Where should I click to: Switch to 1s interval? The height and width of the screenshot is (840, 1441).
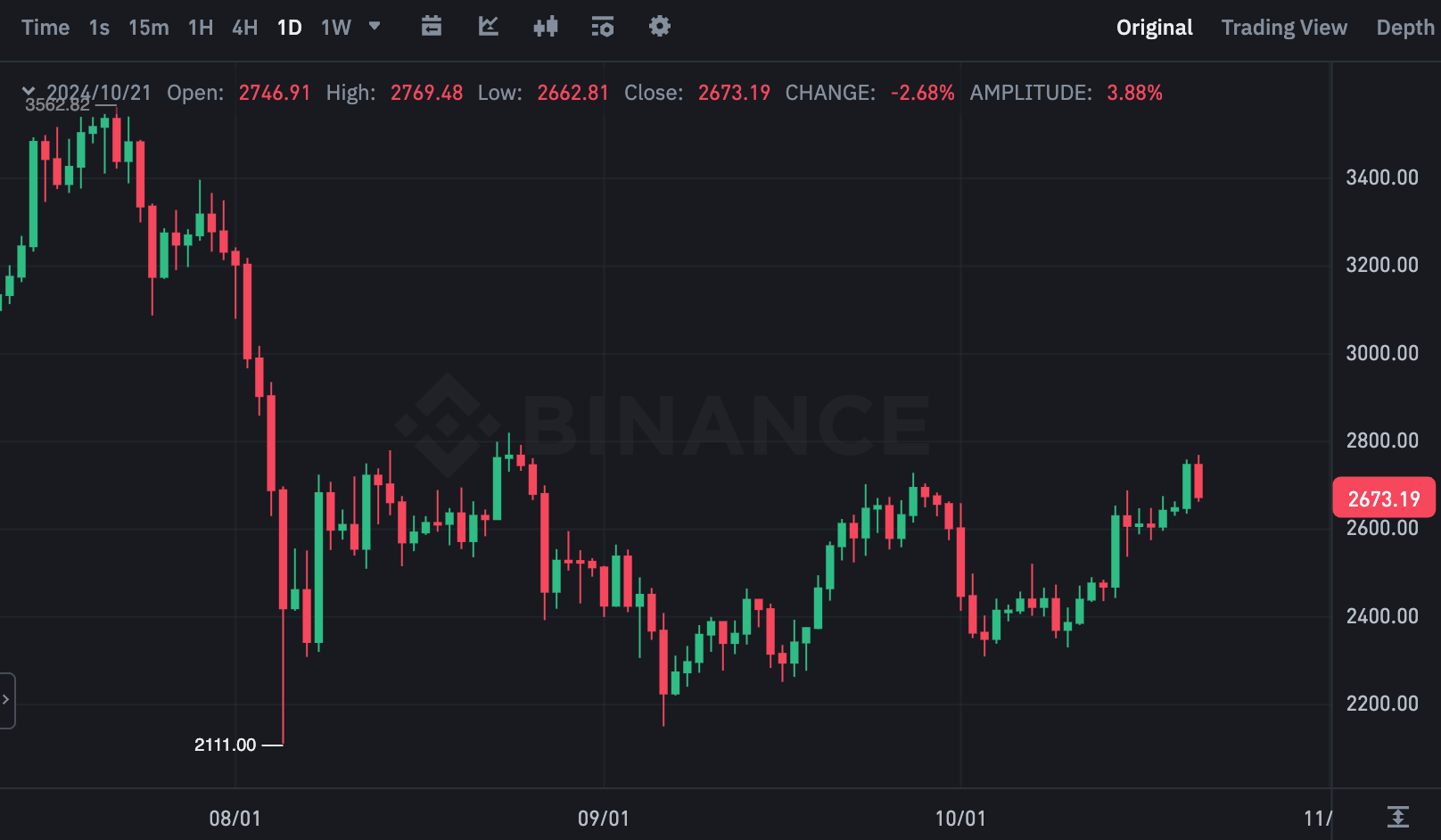(99, 28)
